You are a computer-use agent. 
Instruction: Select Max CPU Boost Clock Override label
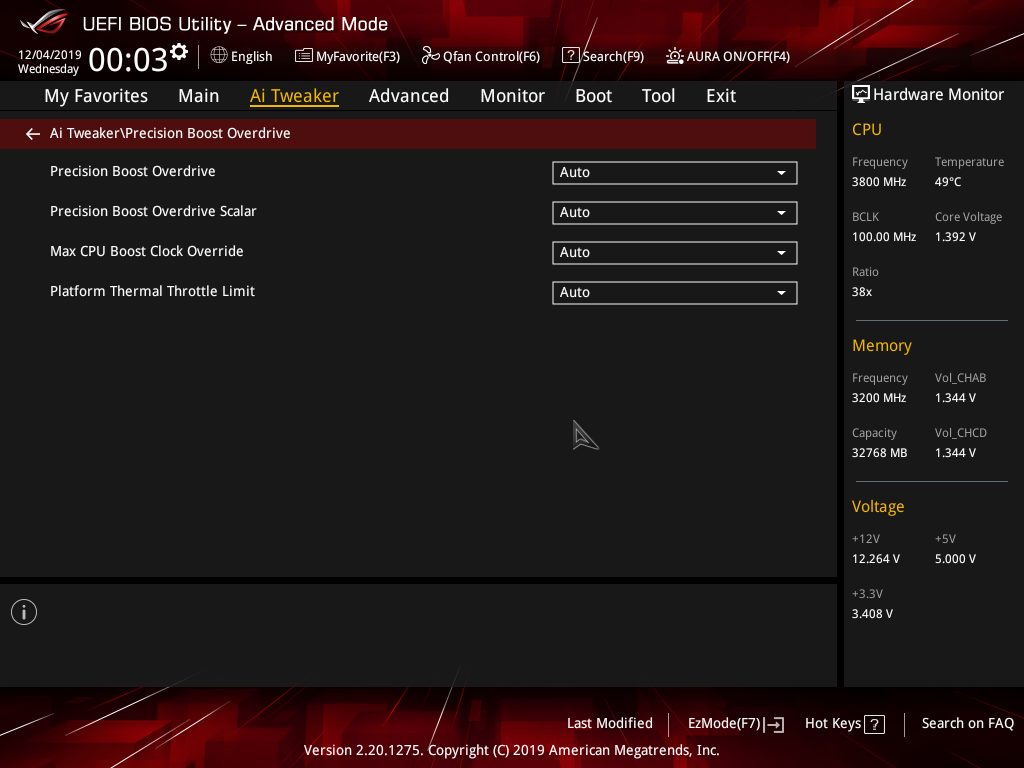tap(146, 251)
